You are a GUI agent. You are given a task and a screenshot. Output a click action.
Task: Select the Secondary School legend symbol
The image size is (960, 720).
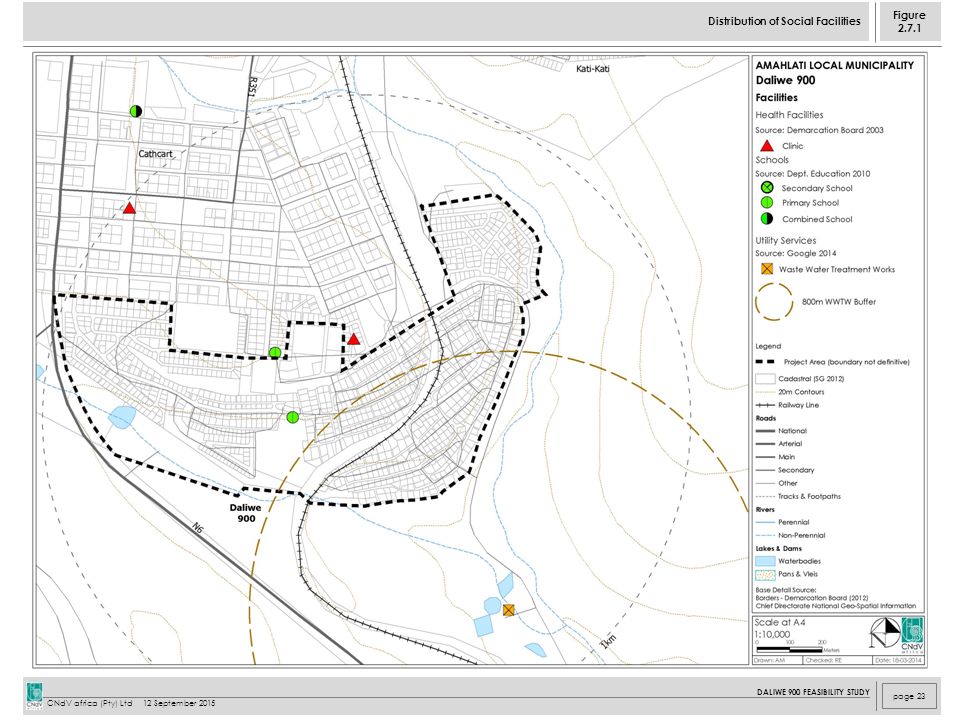click(x=767, y=187)
